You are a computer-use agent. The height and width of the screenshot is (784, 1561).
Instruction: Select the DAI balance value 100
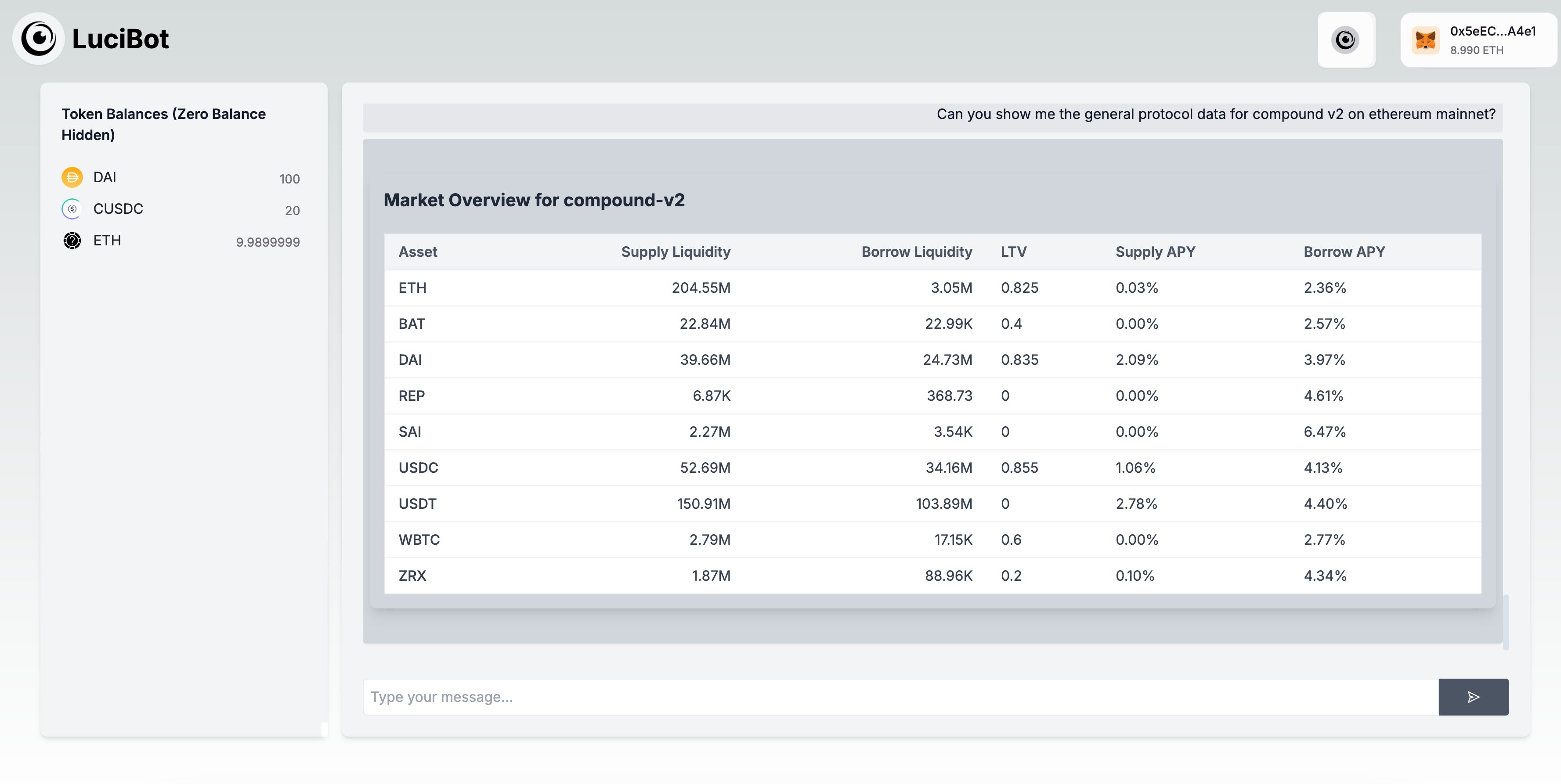(x=289, y=179)
